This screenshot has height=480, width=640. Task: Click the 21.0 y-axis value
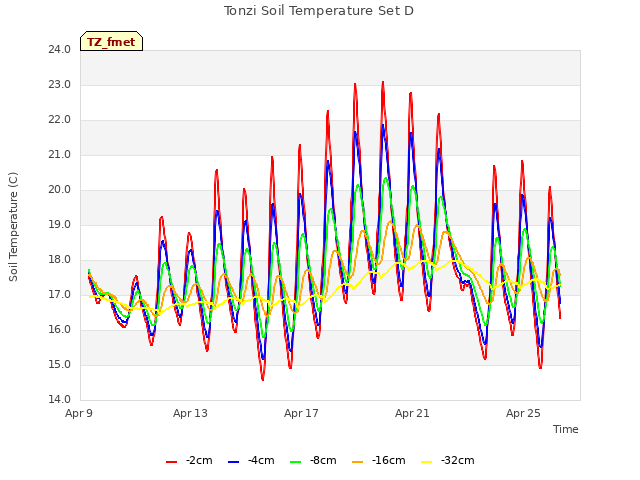[x=60, y=155]
